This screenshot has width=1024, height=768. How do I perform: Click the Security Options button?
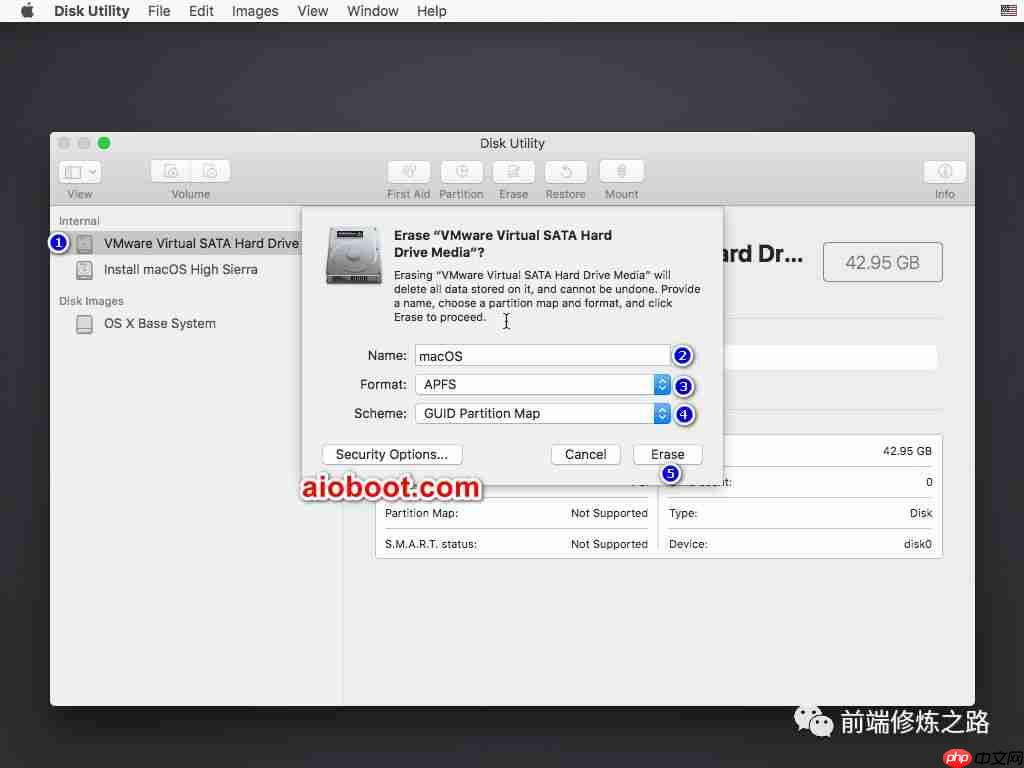[392, 455]
